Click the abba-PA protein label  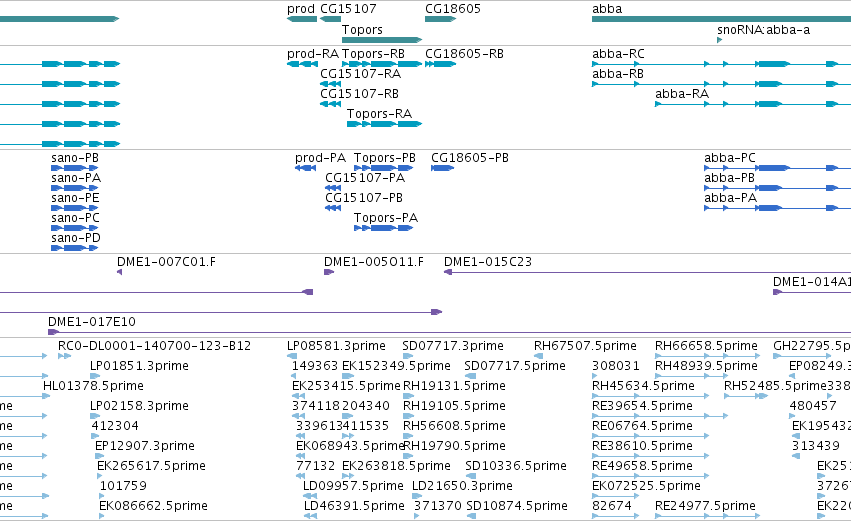coord(731,199)
